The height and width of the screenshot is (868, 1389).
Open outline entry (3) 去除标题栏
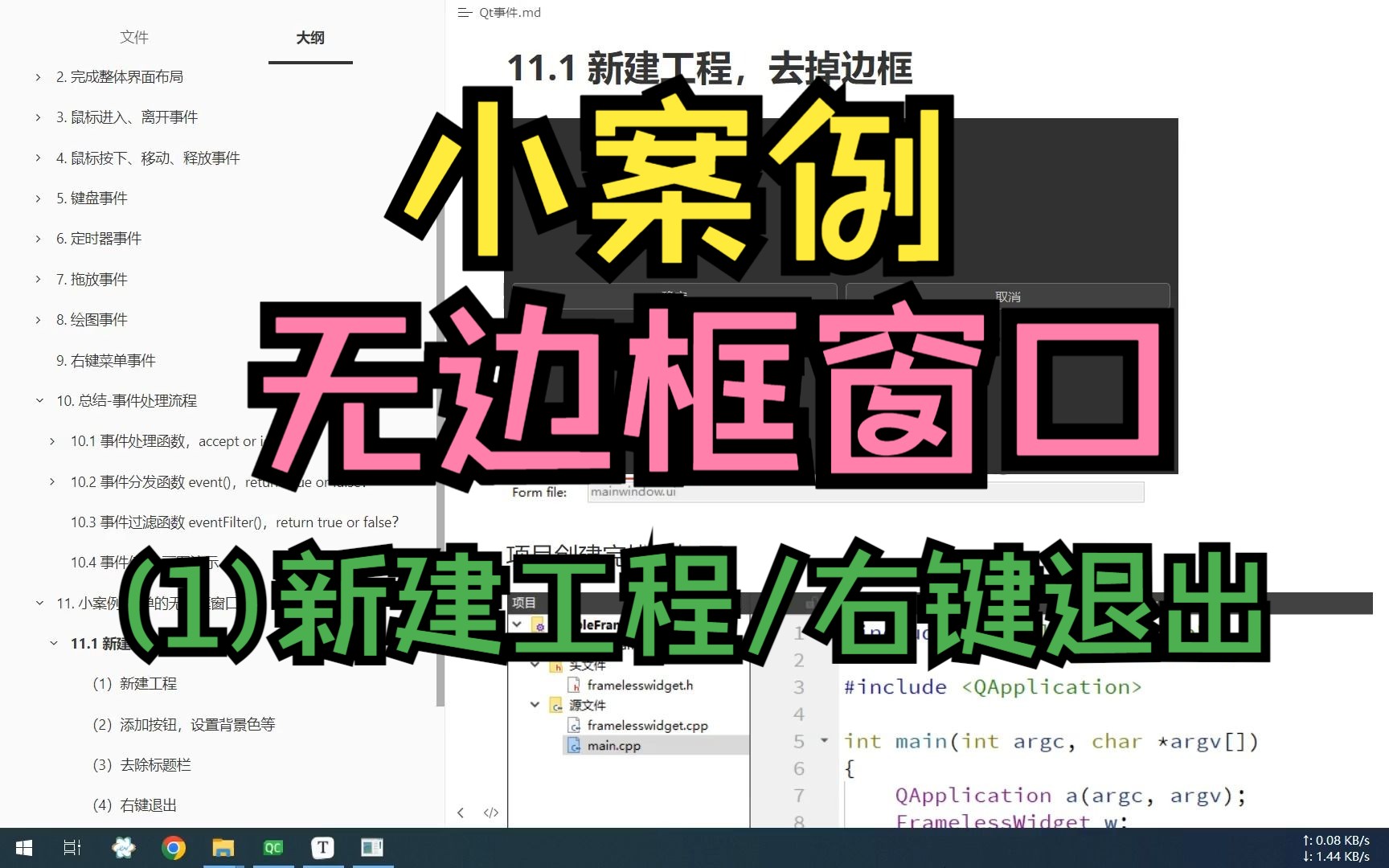[x=141, y=765]
